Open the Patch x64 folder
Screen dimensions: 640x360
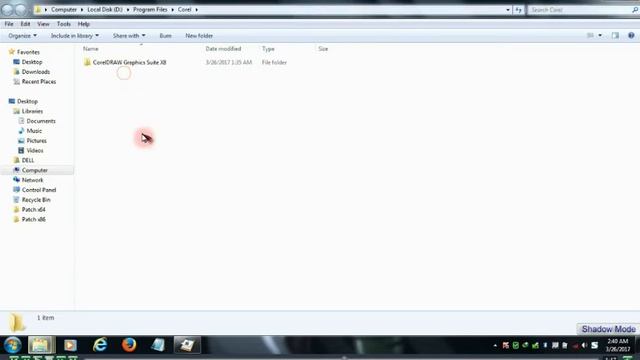[x=33, y=209]
